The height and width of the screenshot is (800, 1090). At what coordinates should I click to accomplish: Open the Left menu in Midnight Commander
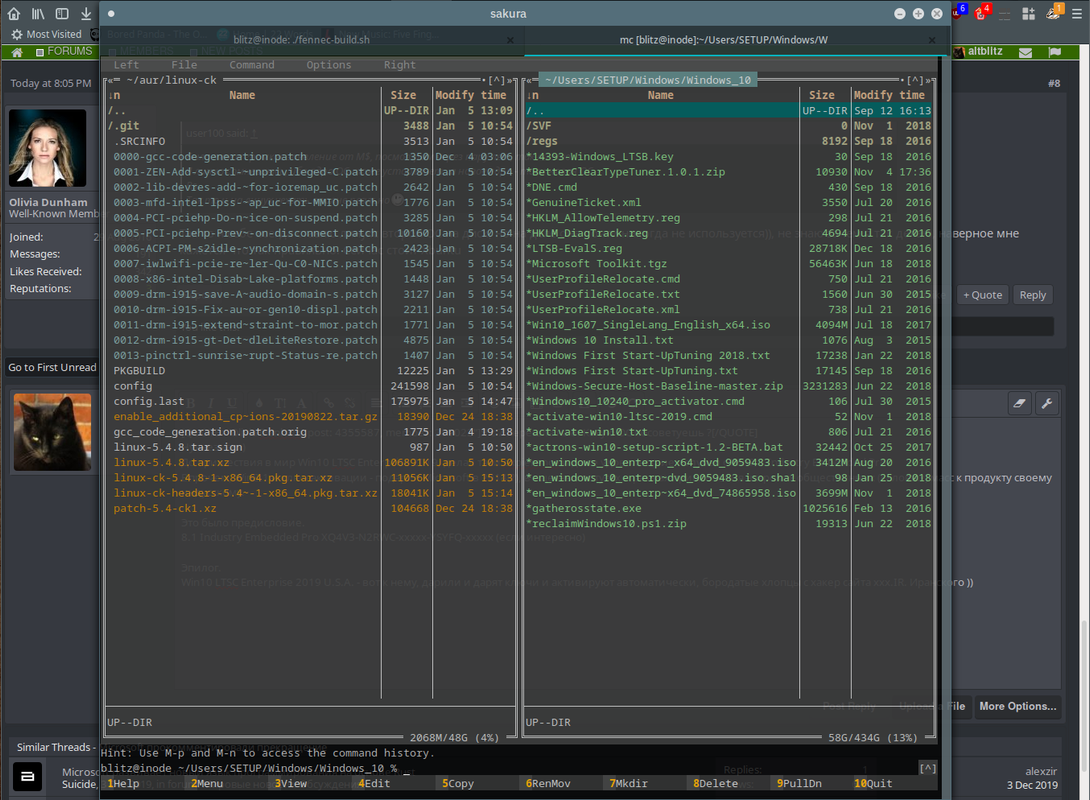[x=127, y=65]
